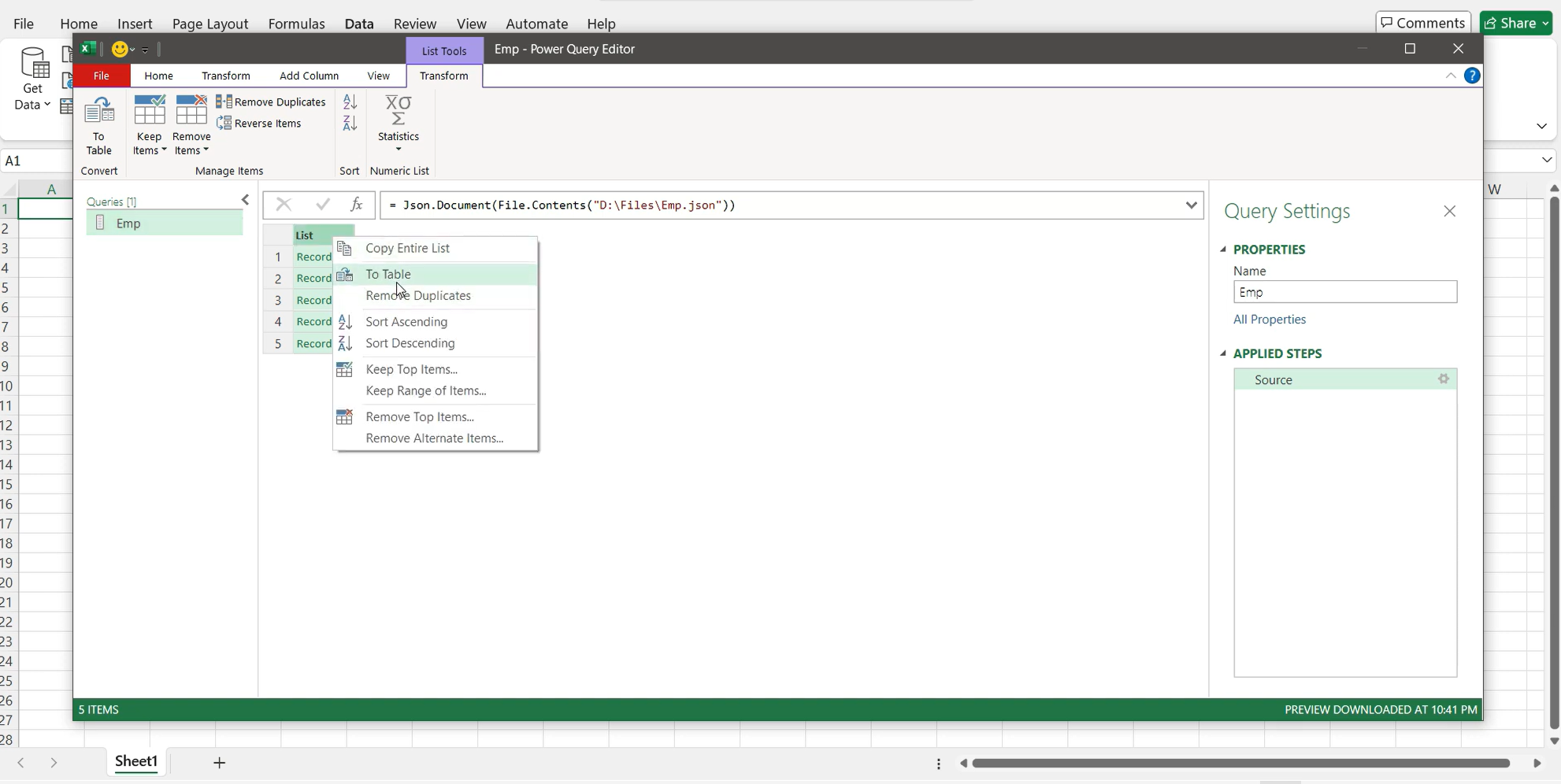Viewport: 1561px width, 784px height.
Task: Choose Copy Entire List from context menu
Action: click(436, 248)
